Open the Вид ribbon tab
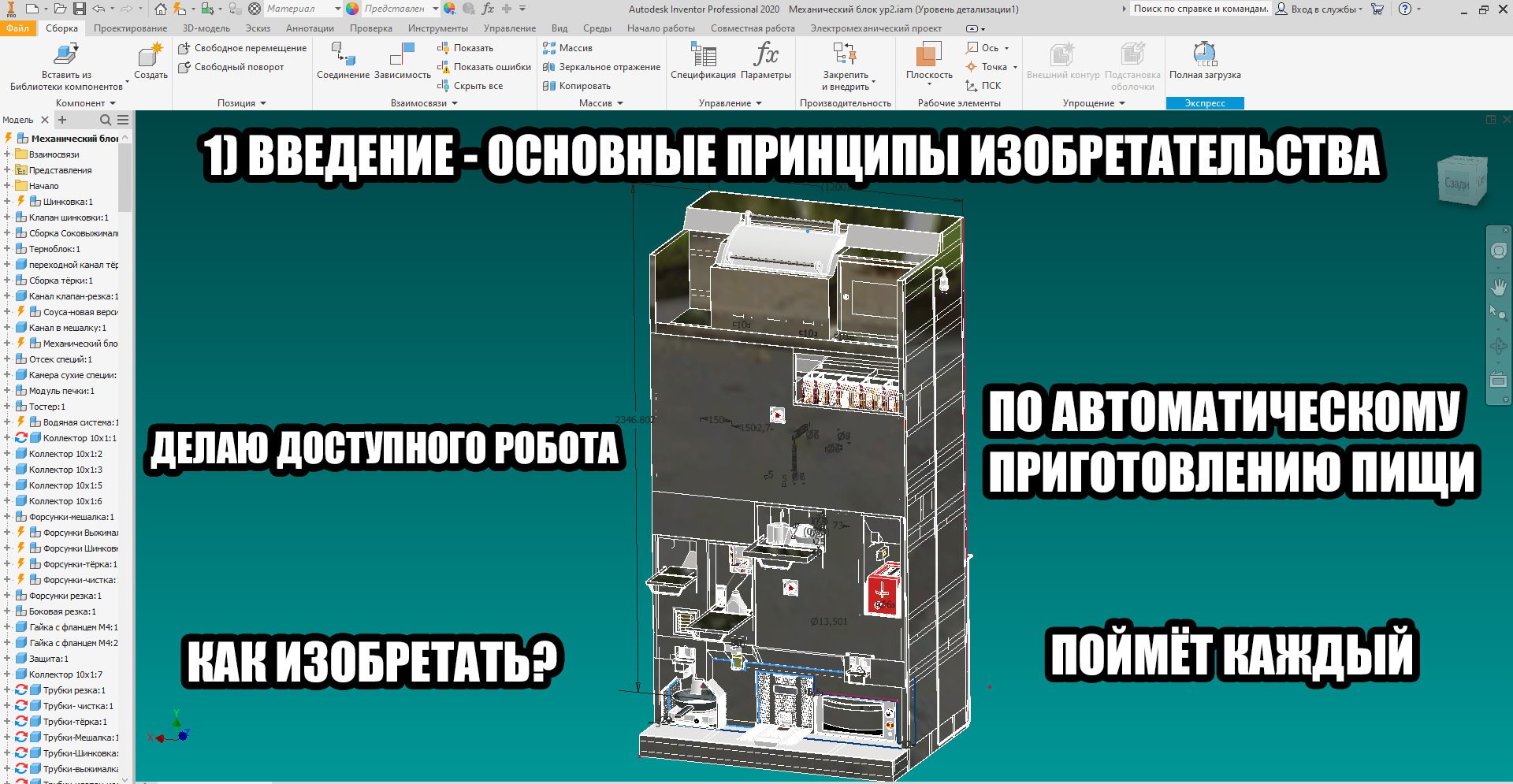 [x=559, y=28]
